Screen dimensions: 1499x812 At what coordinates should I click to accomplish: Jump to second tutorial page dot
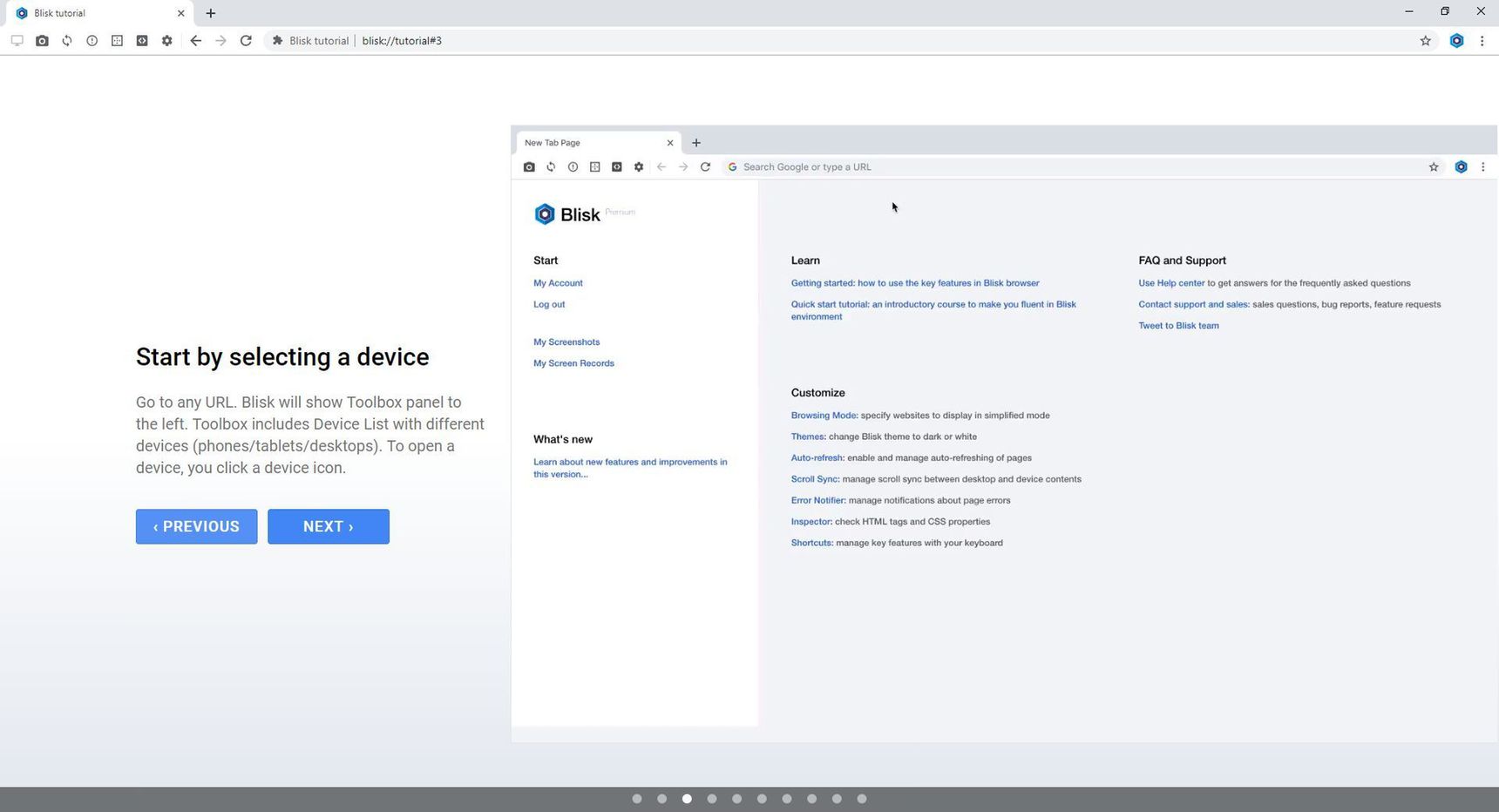click(662, 799)
